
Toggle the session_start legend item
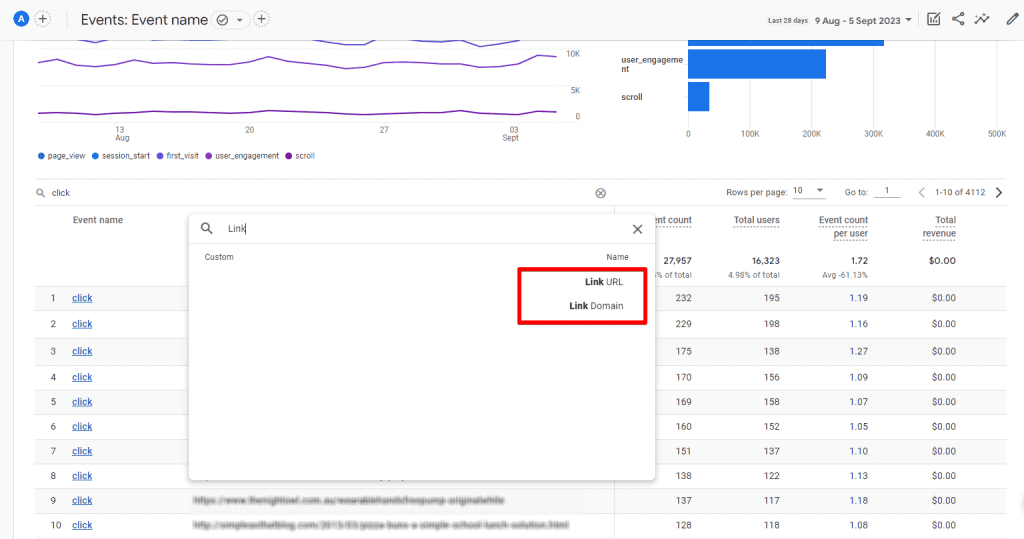(121, 156)
